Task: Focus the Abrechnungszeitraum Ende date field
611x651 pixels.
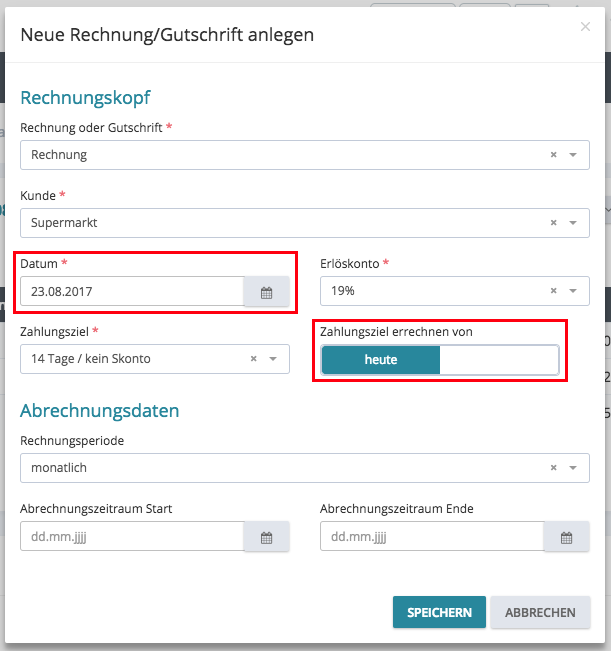Action: point(432,537)
